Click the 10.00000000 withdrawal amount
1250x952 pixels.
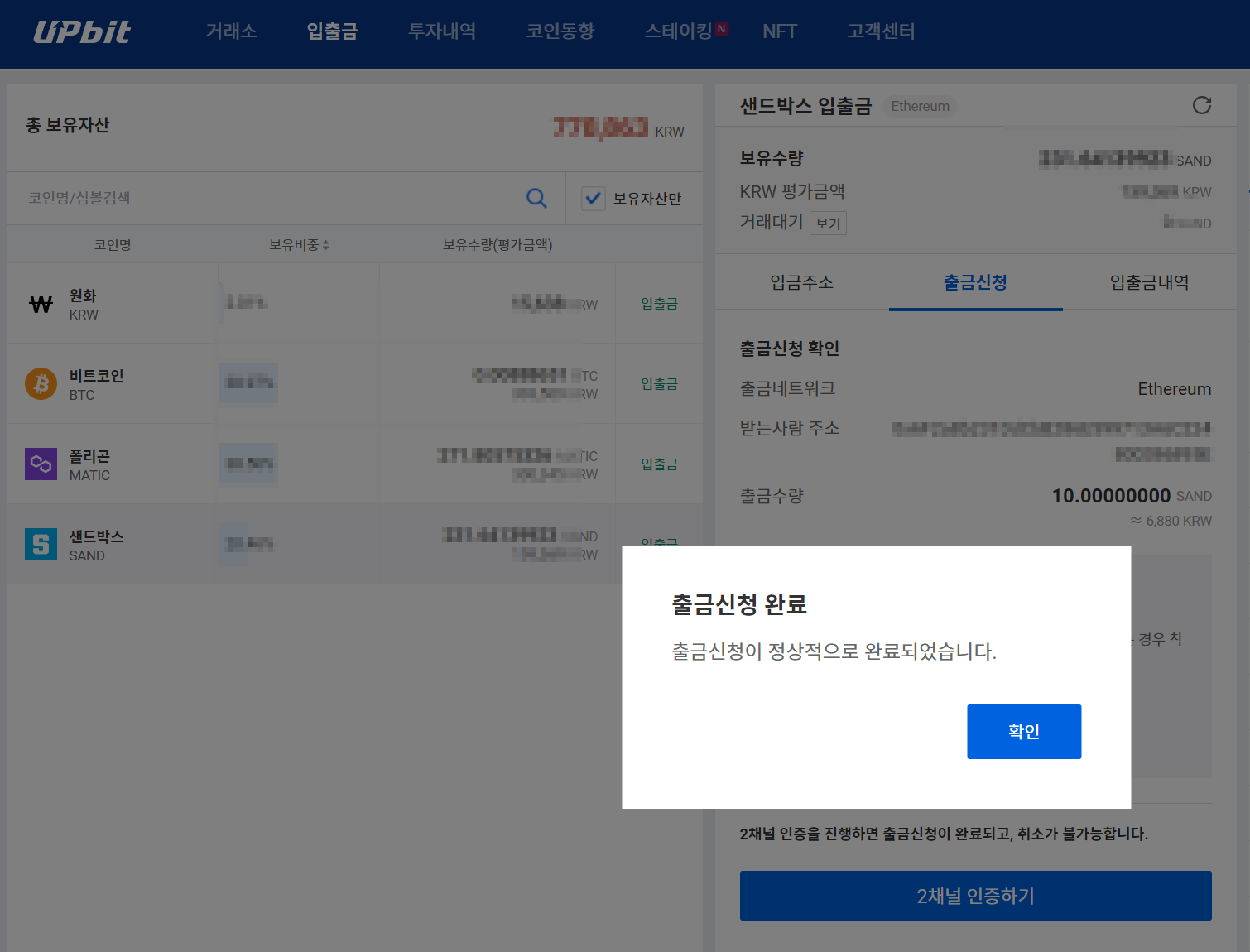click(x=1111, y=495)
